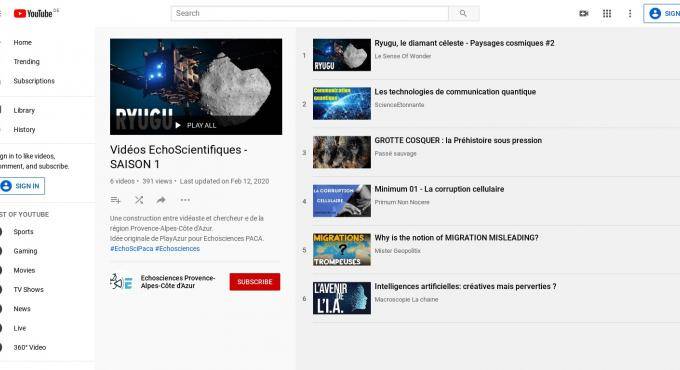The image size is (680, 370).
Task: Click channel name 'ScienceEtonnante'
Action: pyautogui.click(x=399, y=105)
